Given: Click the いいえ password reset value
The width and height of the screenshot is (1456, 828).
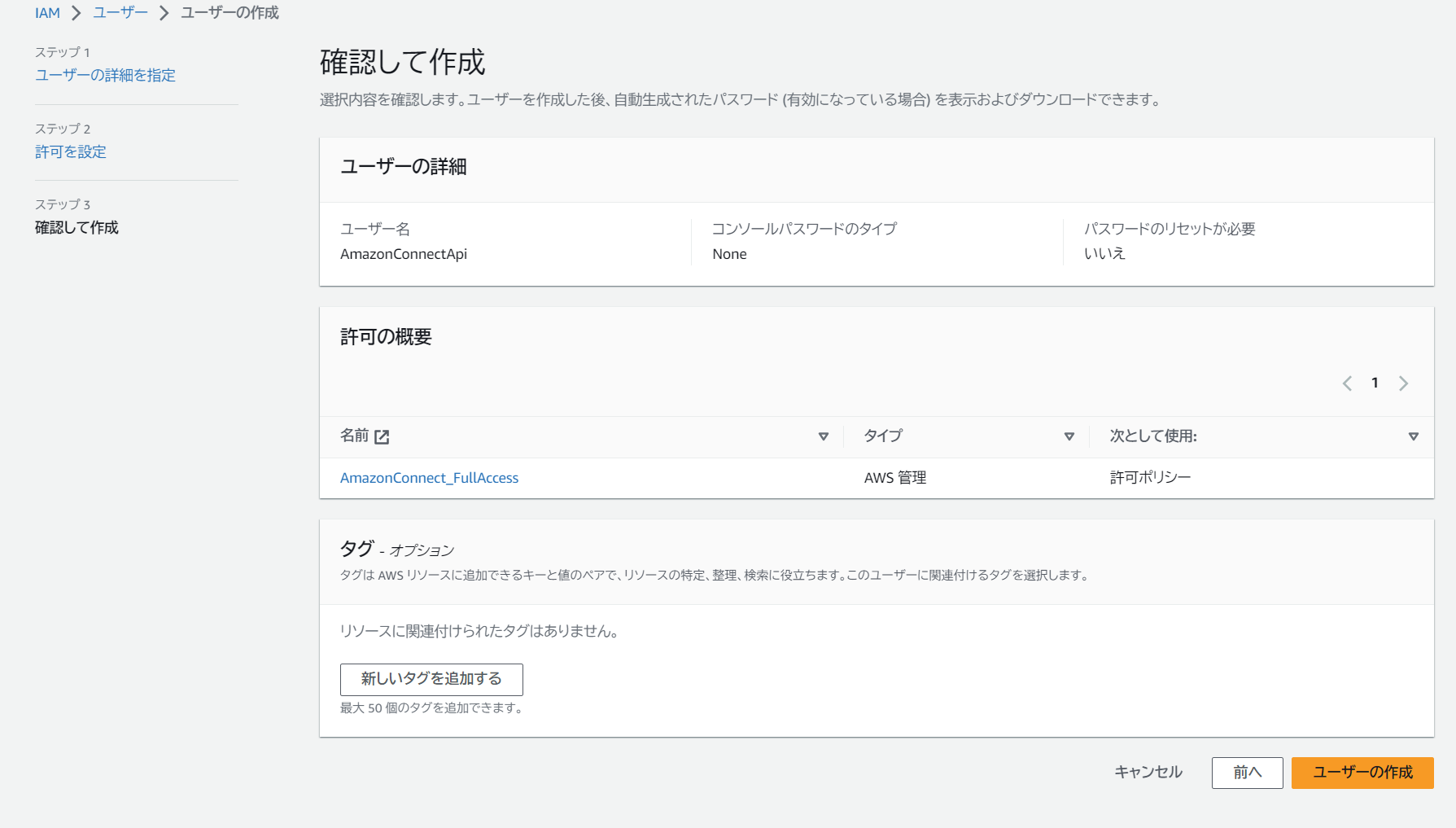Looking at the screenshot, I should pos(1104,253).
